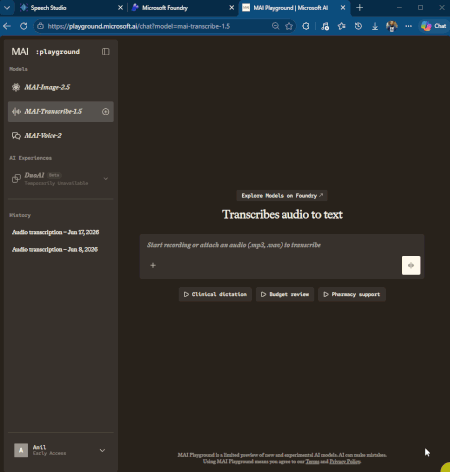The height and width of the screenshot is (472, 450).
Task: Click the new chat icon beside MAI-Transcribe-1.5
Action: 105,112
